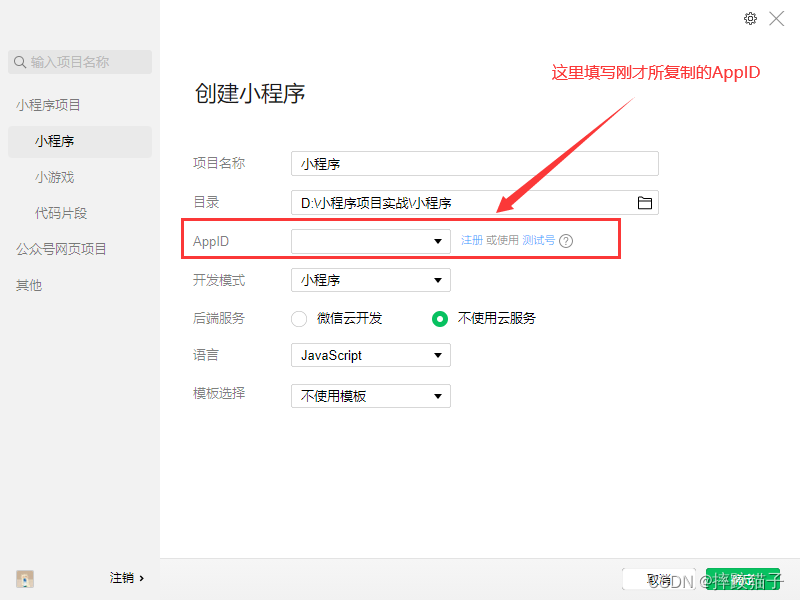Image resolution: width=800 pixels, height=600 pixels.
Task: Open 公众号网页项目 section
Action: tap(61, 249)
